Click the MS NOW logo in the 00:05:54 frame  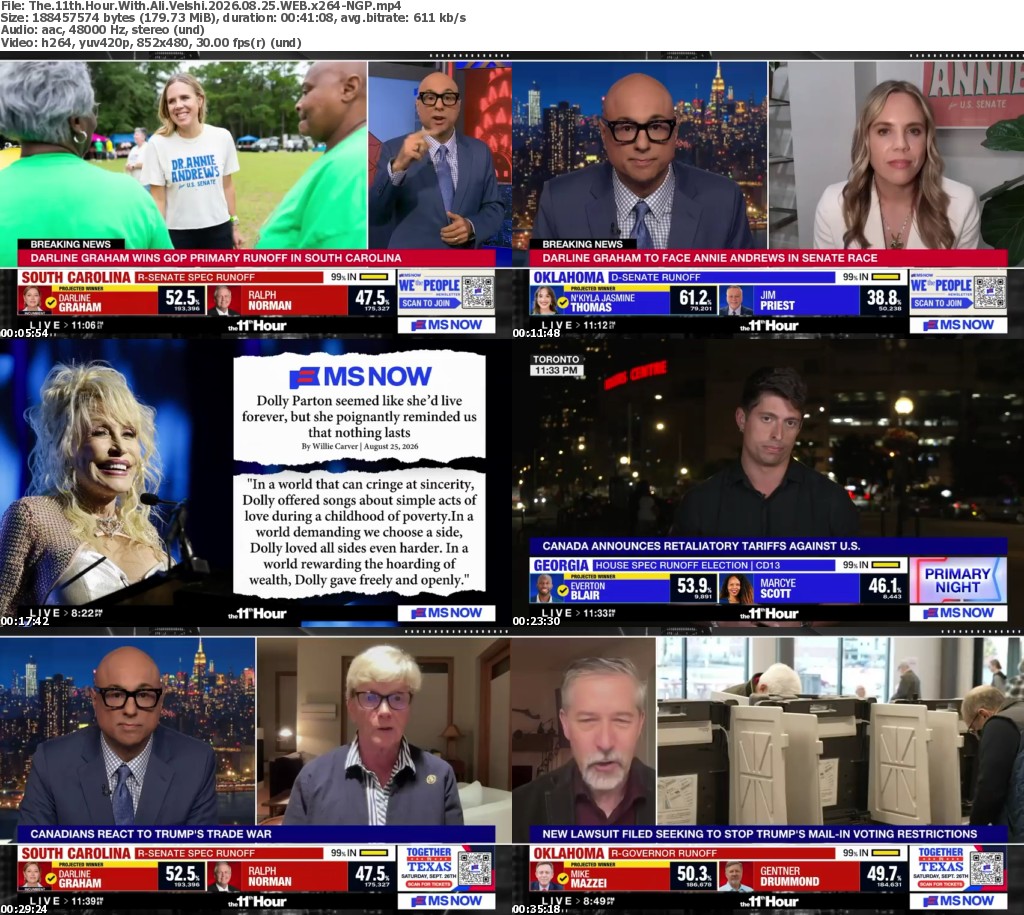[x=447, y=325]
